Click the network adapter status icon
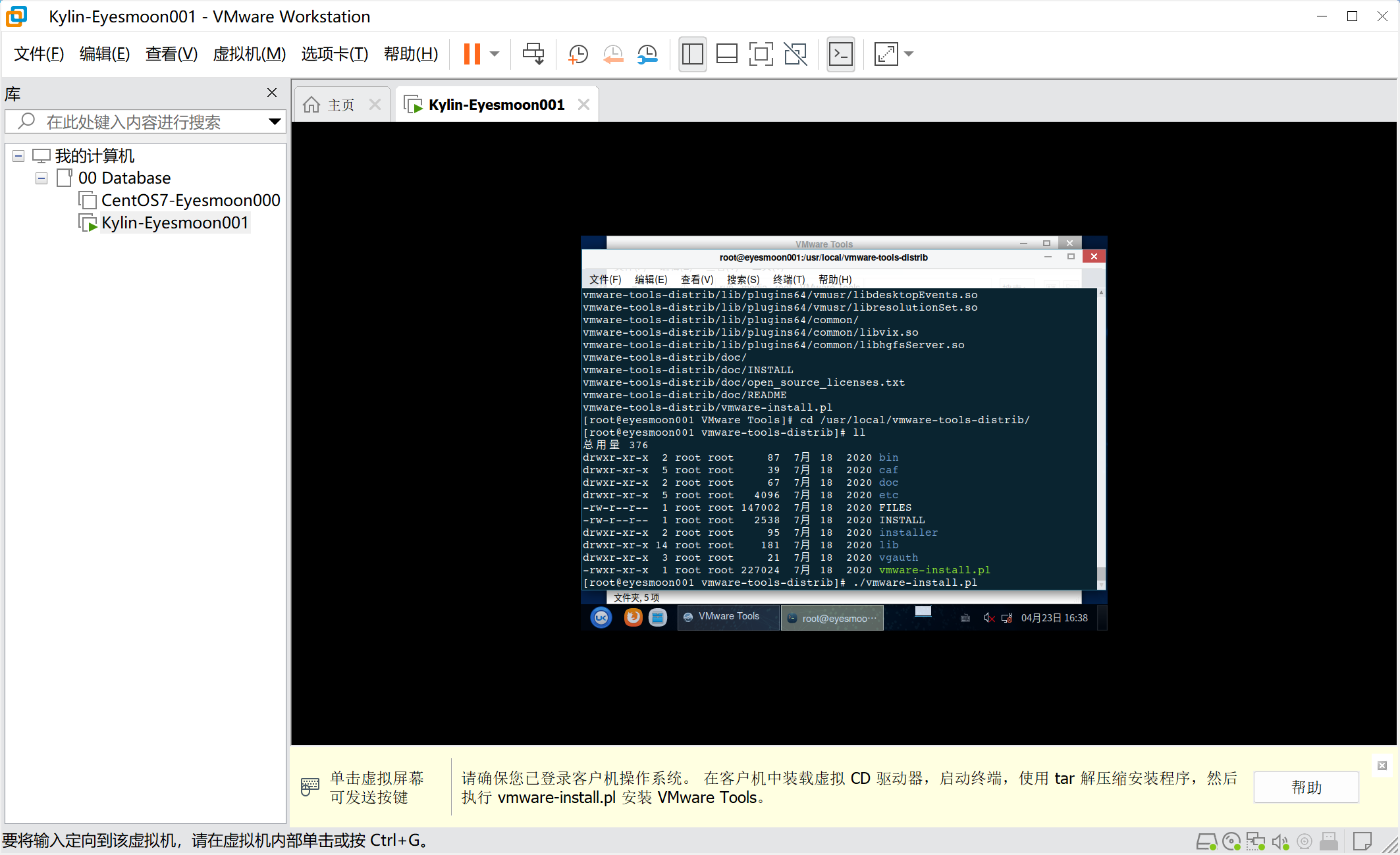The height and width of the screenshot is (855, 1400). click(x=1256, y=841)
